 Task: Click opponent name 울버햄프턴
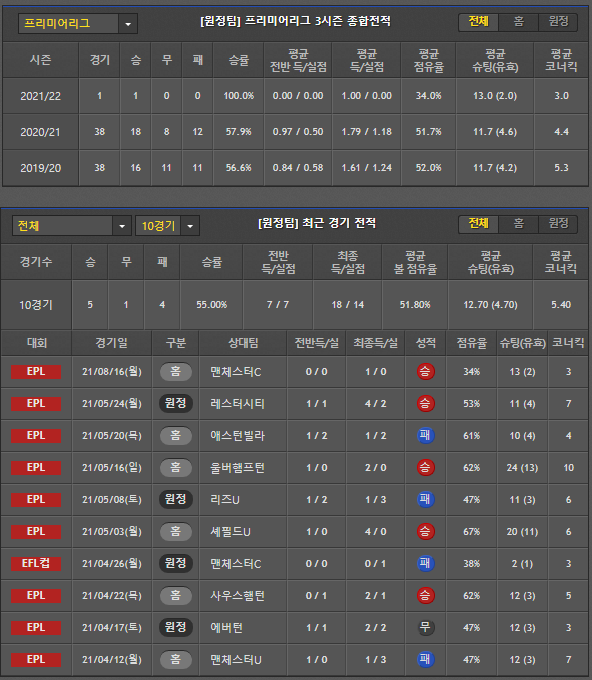(237, 468)
